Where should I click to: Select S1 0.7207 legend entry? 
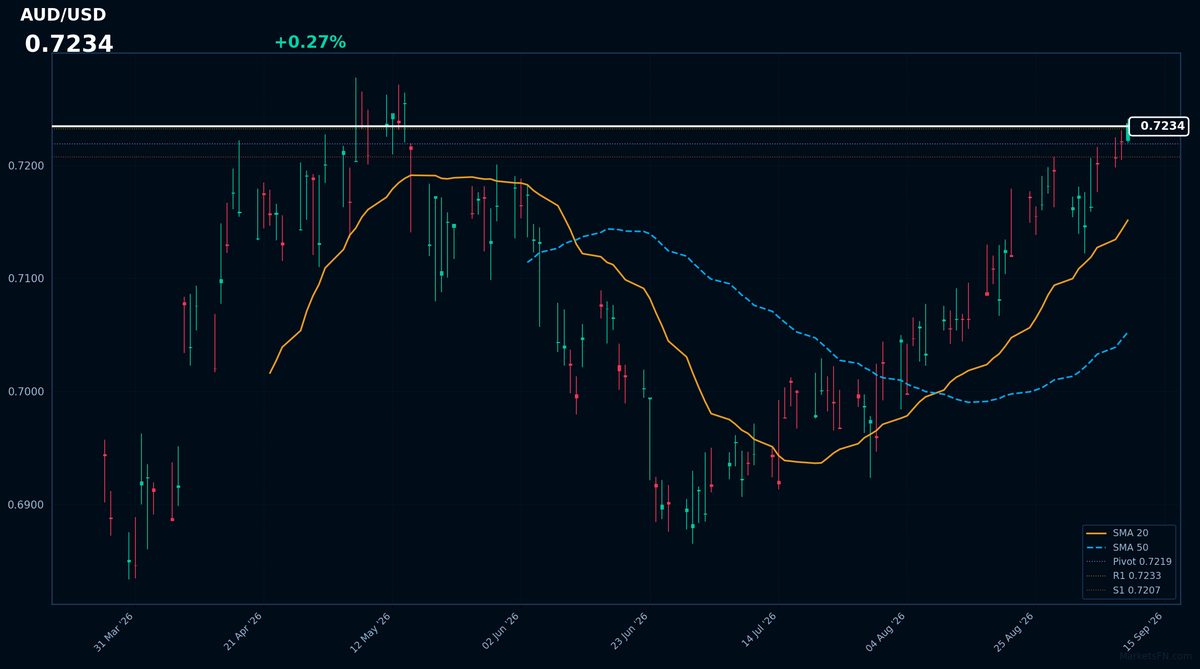point(1123,590)
